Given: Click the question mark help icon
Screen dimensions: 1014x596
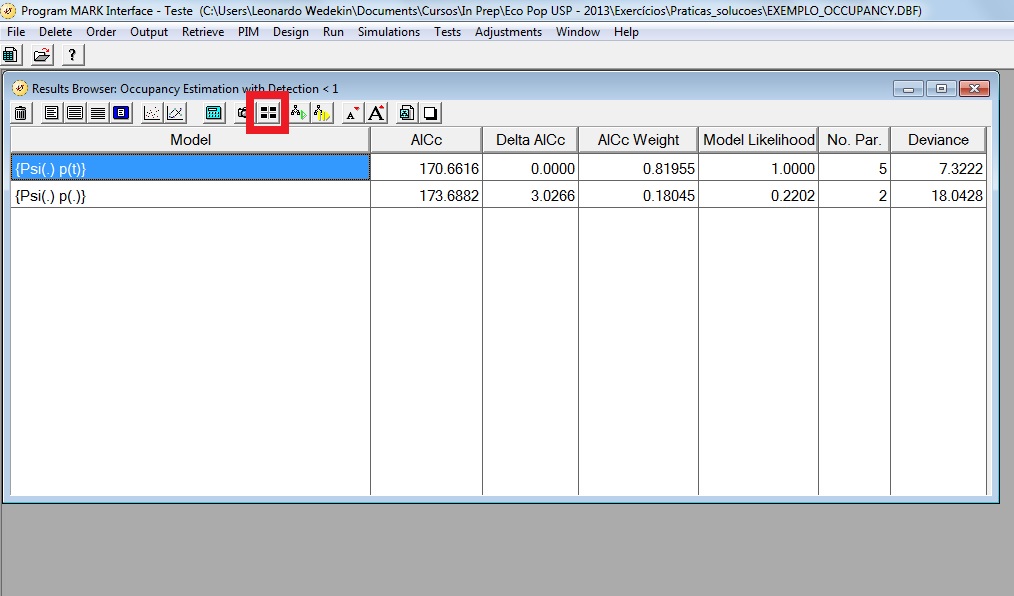Looking at the screenshot, I should point(72,55).
